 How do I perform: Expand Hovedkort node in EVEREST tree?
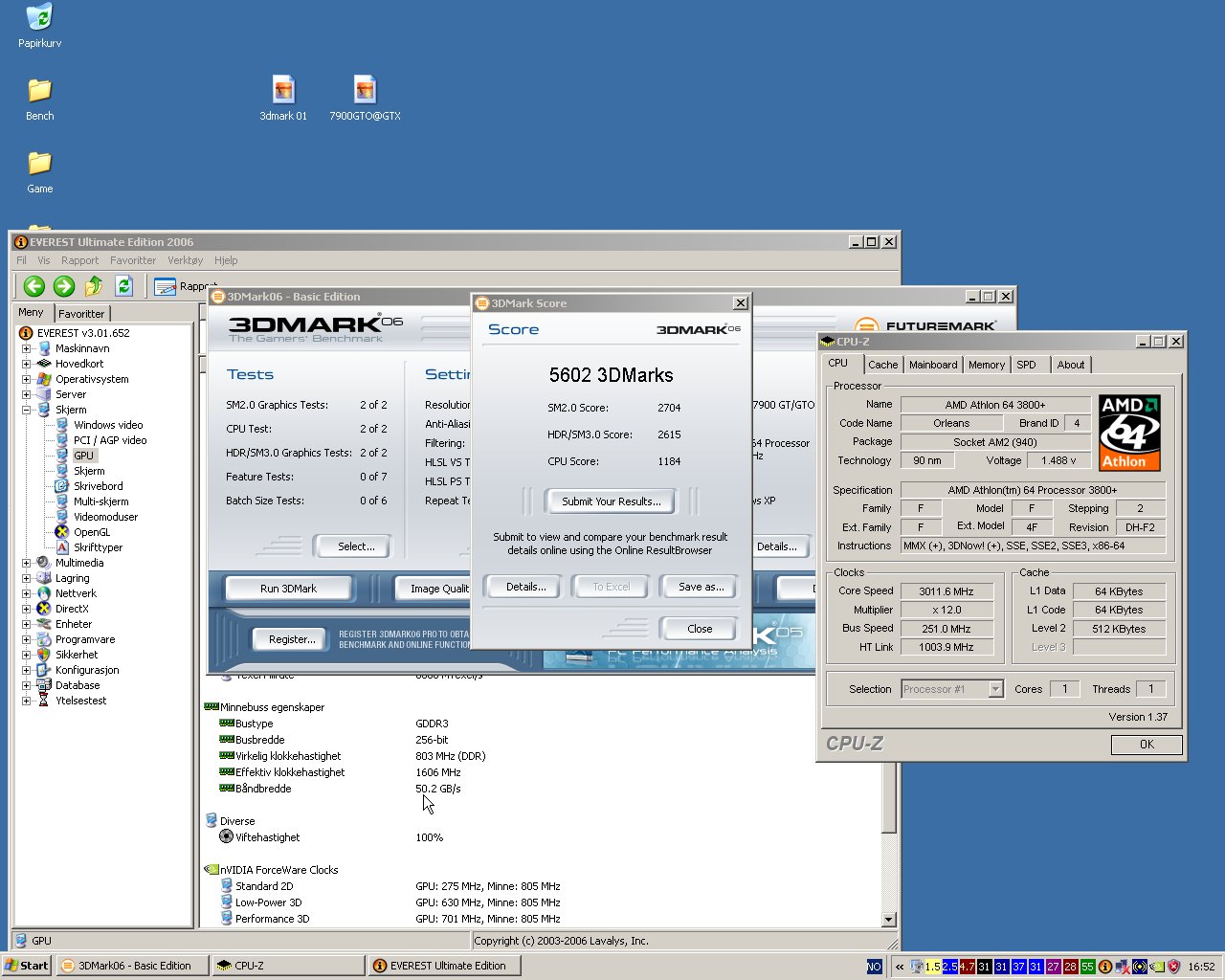click(x=26, y=364)
